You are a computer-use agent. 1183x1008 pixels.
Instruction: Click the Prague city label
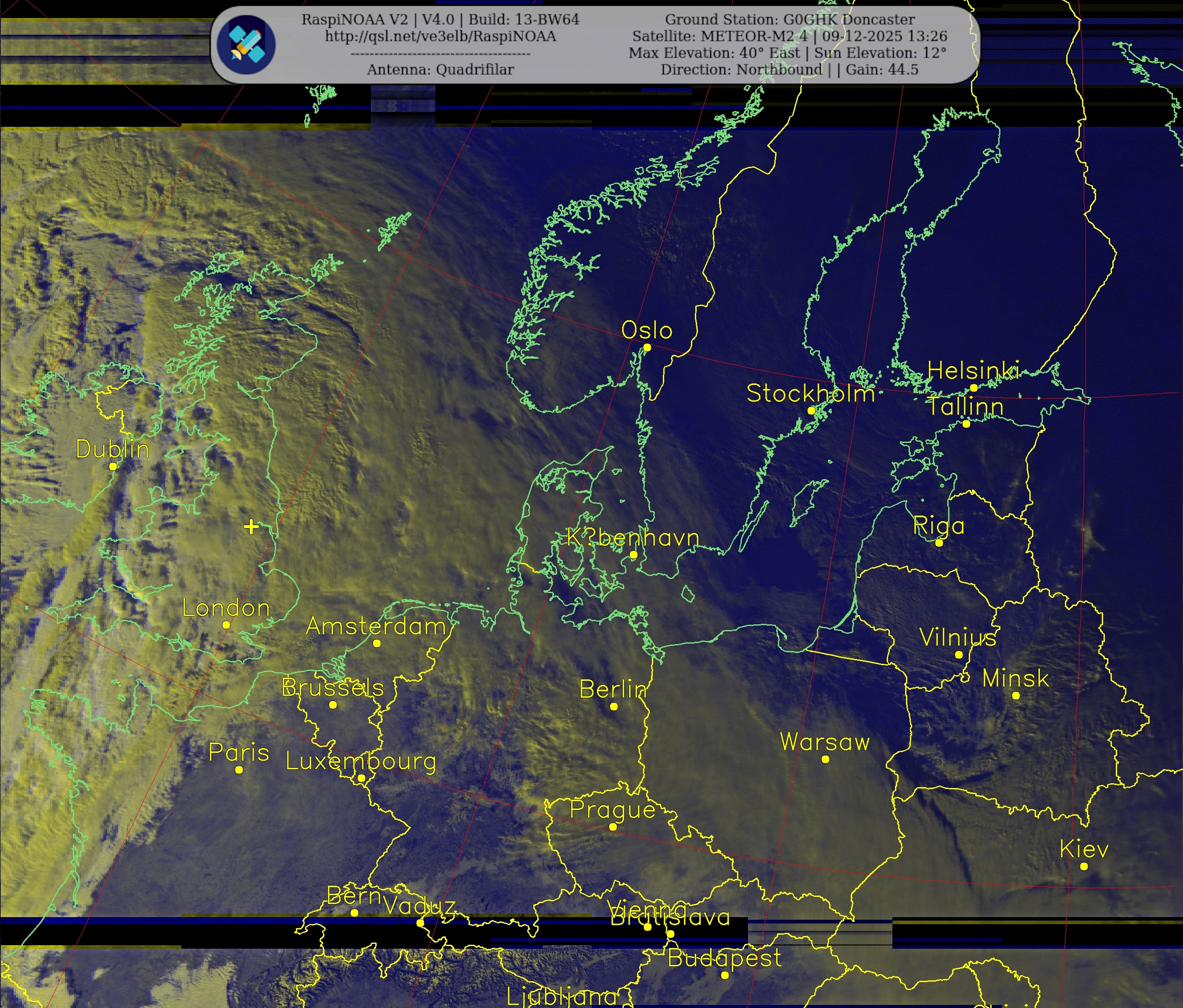click(613, 810)
